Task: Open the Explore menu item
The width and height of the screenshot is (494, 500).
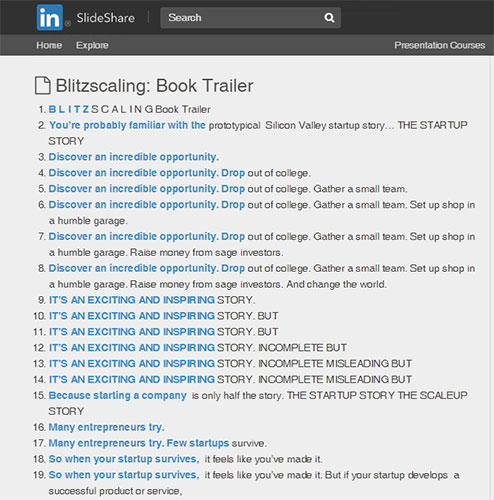Action: pos(92,45)
